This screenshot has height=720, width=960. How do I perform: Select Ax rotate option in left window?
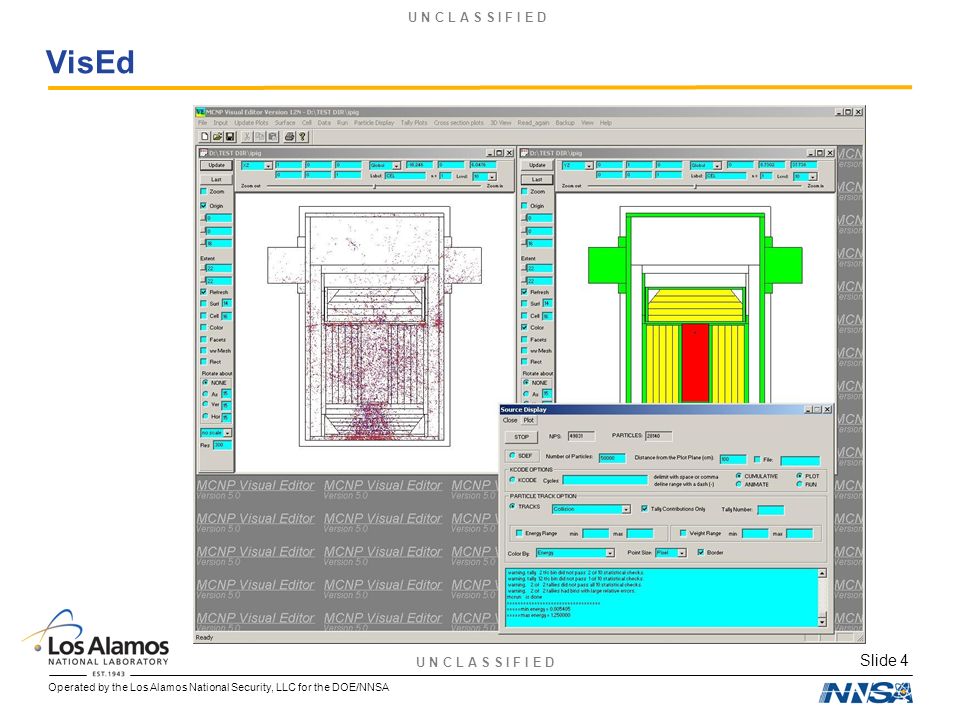pos(205,394)
